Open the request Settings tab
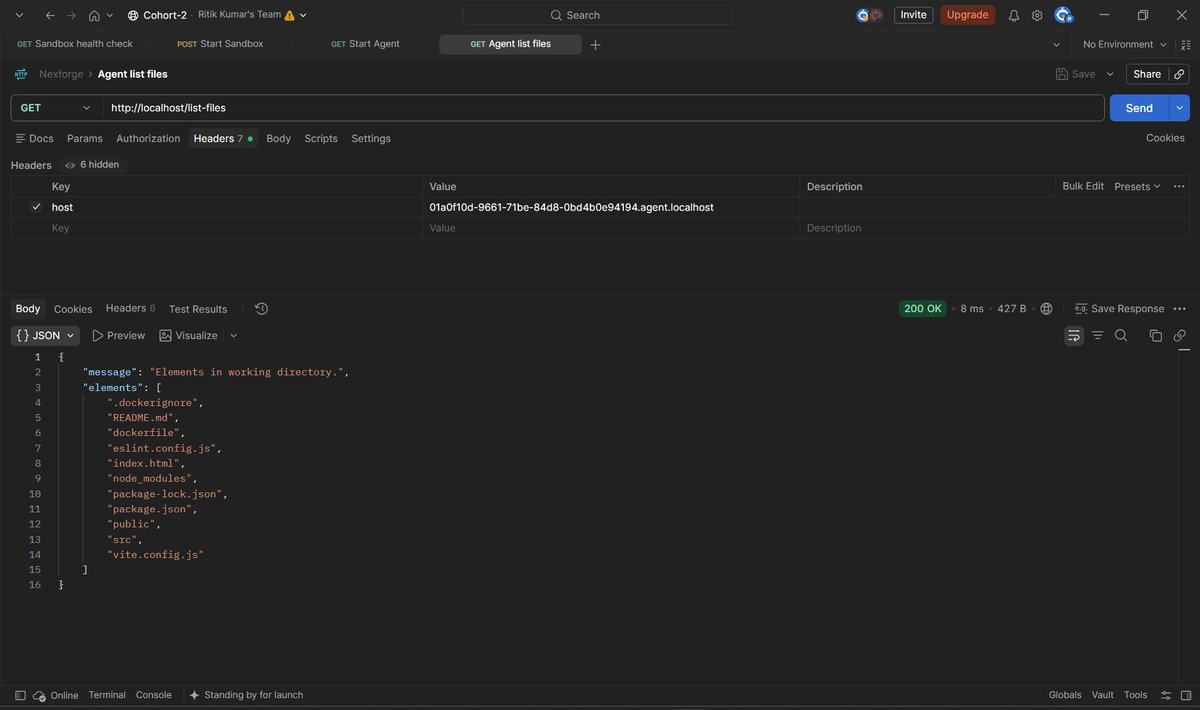1200x710 pixels. (371, 139)
